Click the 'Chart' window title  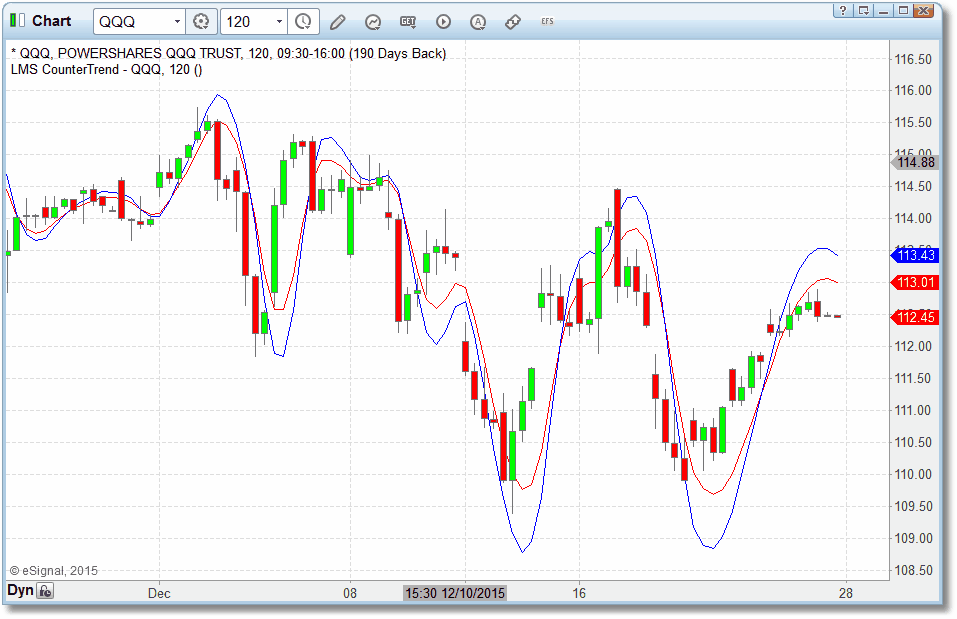[52, 21]
